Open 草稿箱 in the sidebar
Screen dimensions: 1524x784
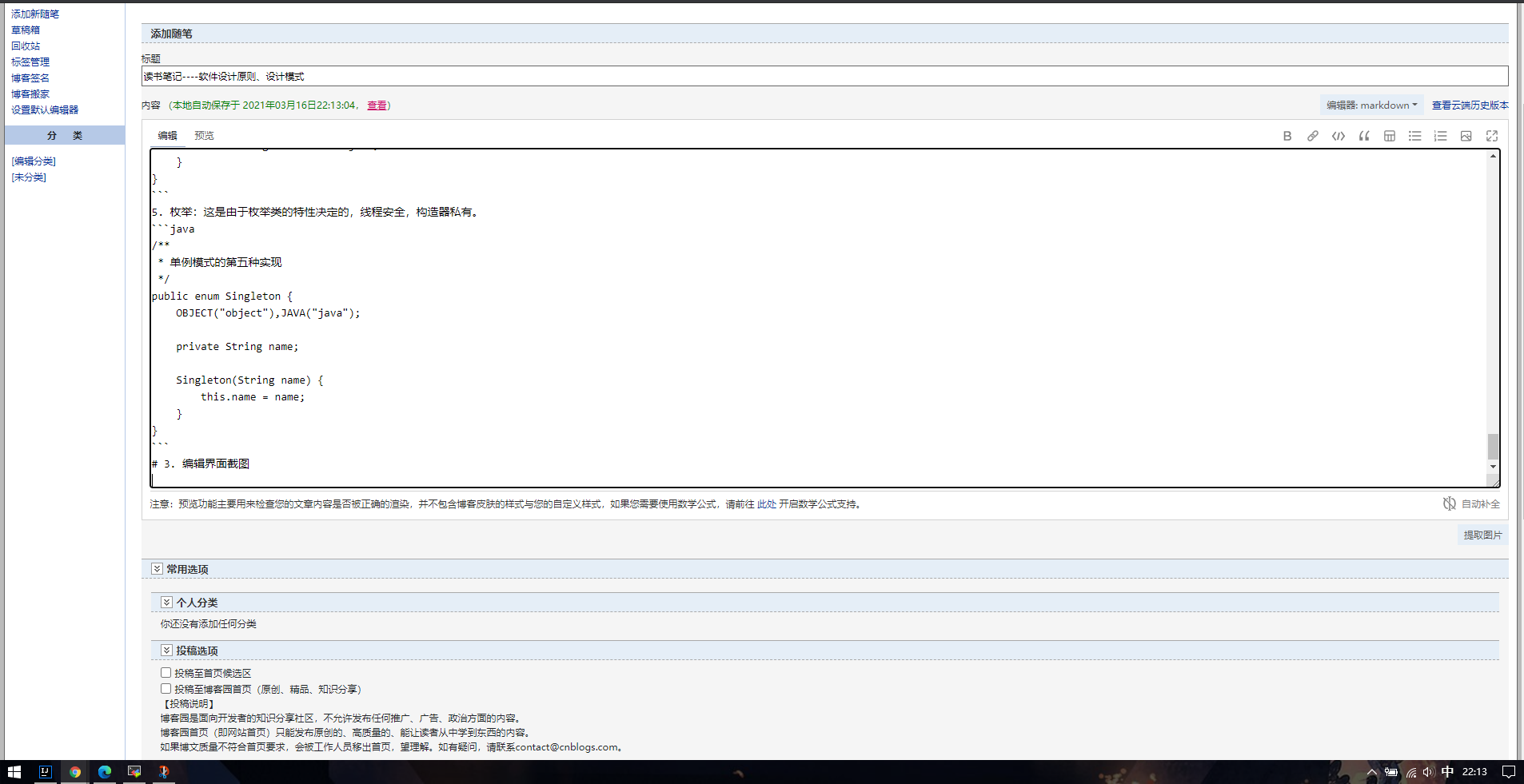coord(26,30)
